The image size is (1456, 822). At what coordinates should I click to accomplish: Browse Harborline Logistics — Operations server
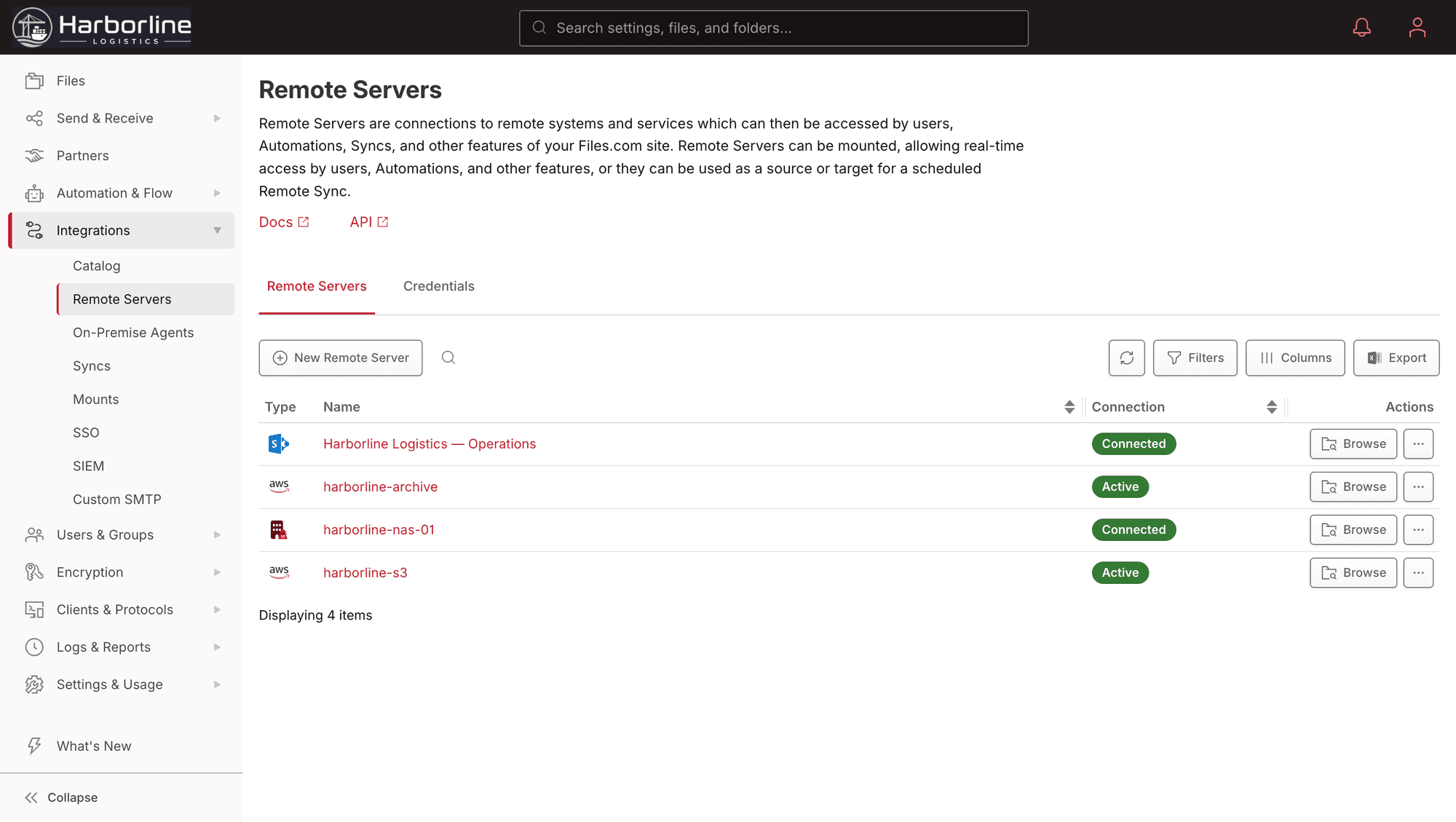pyautogui.click(x=1353, y=443)
